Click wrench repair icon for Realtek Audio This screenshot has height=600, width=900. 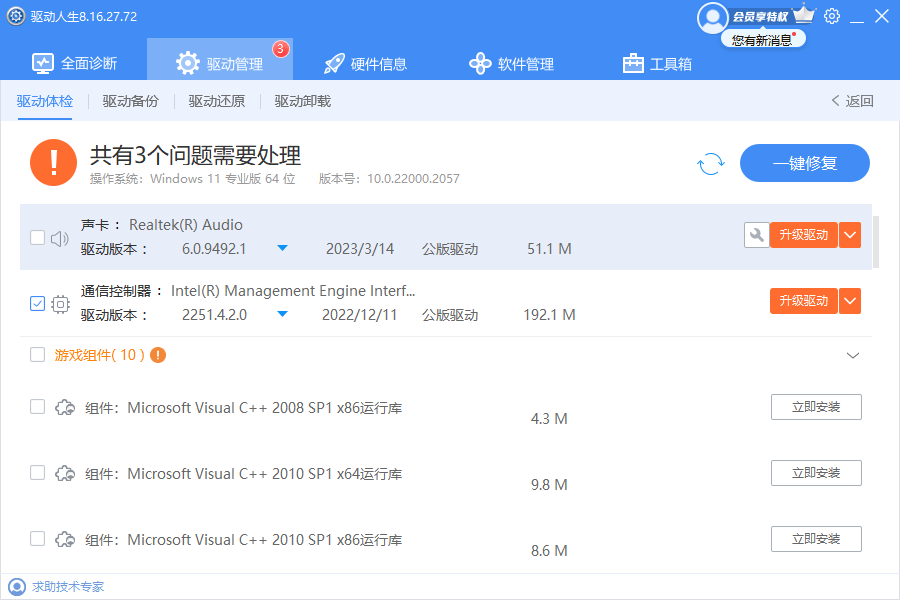coord(757,235)
